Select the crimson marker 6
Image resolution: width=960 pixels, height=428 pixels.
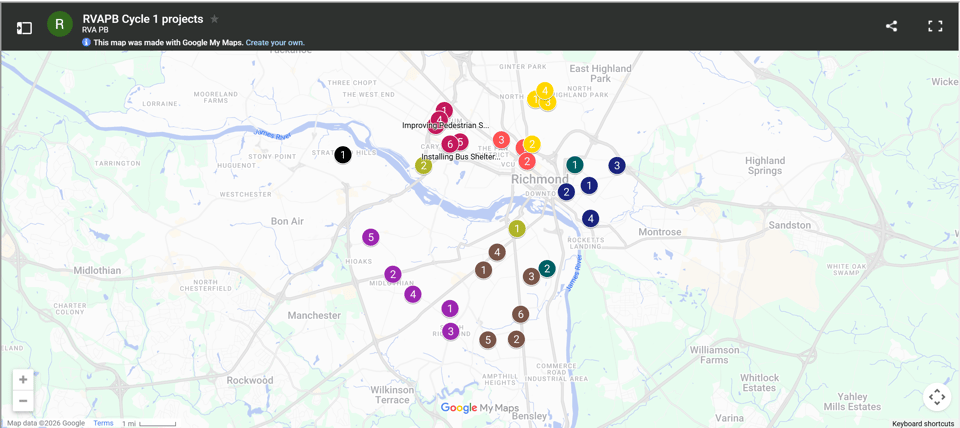tap(450, 145)
